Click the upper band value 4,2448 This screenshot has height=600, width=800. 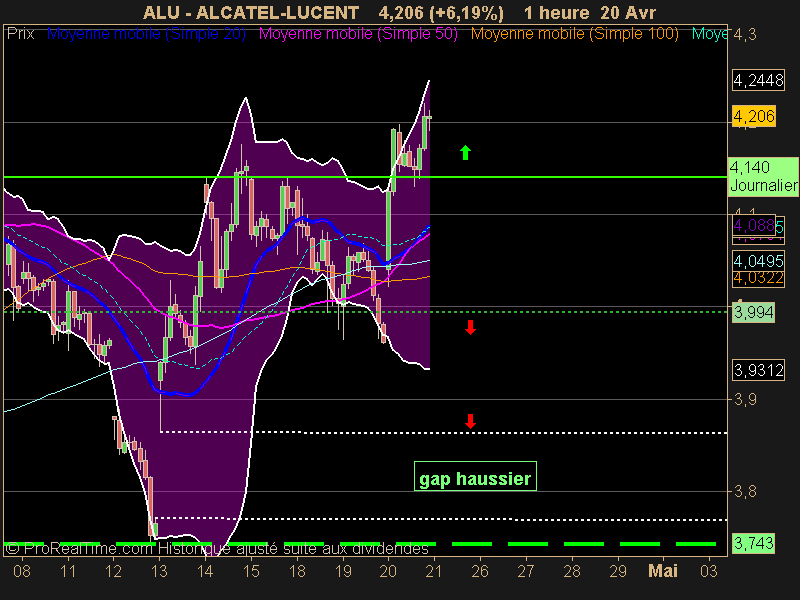pos(758,80)
